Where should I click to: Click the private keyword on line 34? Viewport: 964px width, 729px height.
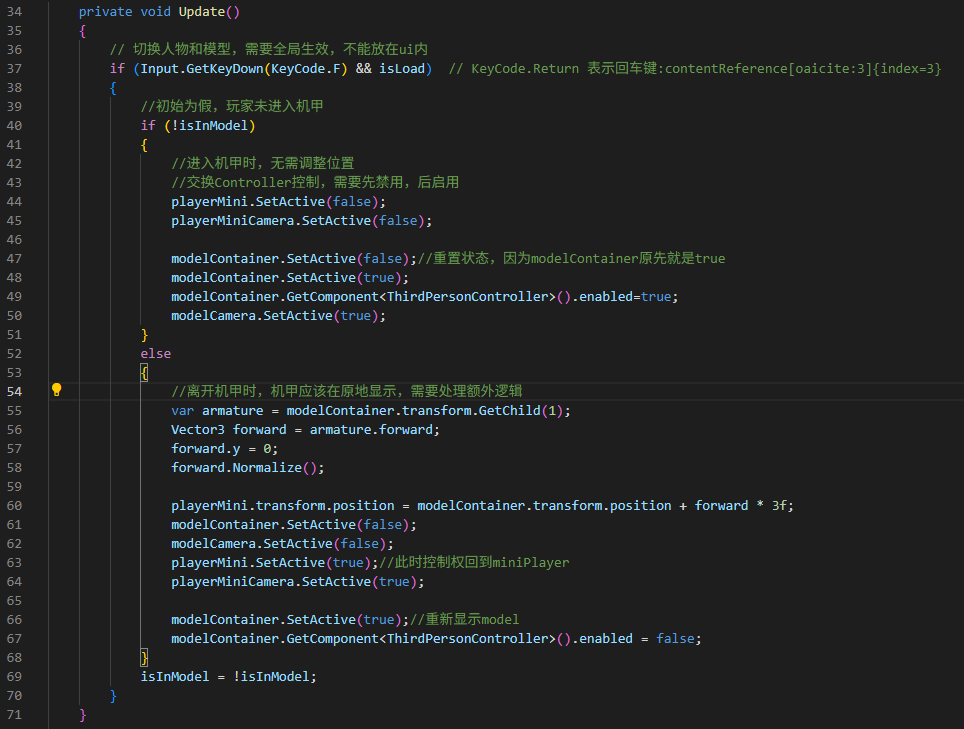(x=105, y=12)
